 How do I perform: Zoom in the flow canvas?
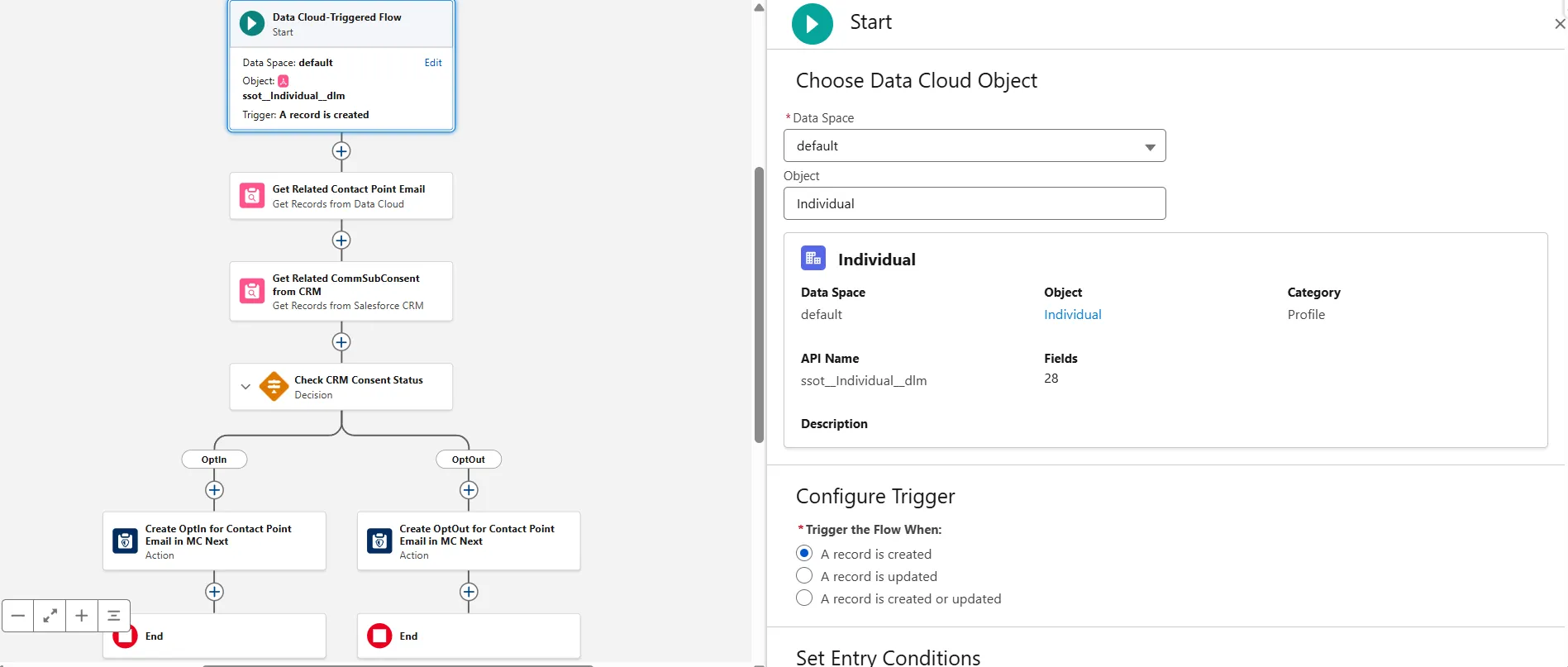82,616
